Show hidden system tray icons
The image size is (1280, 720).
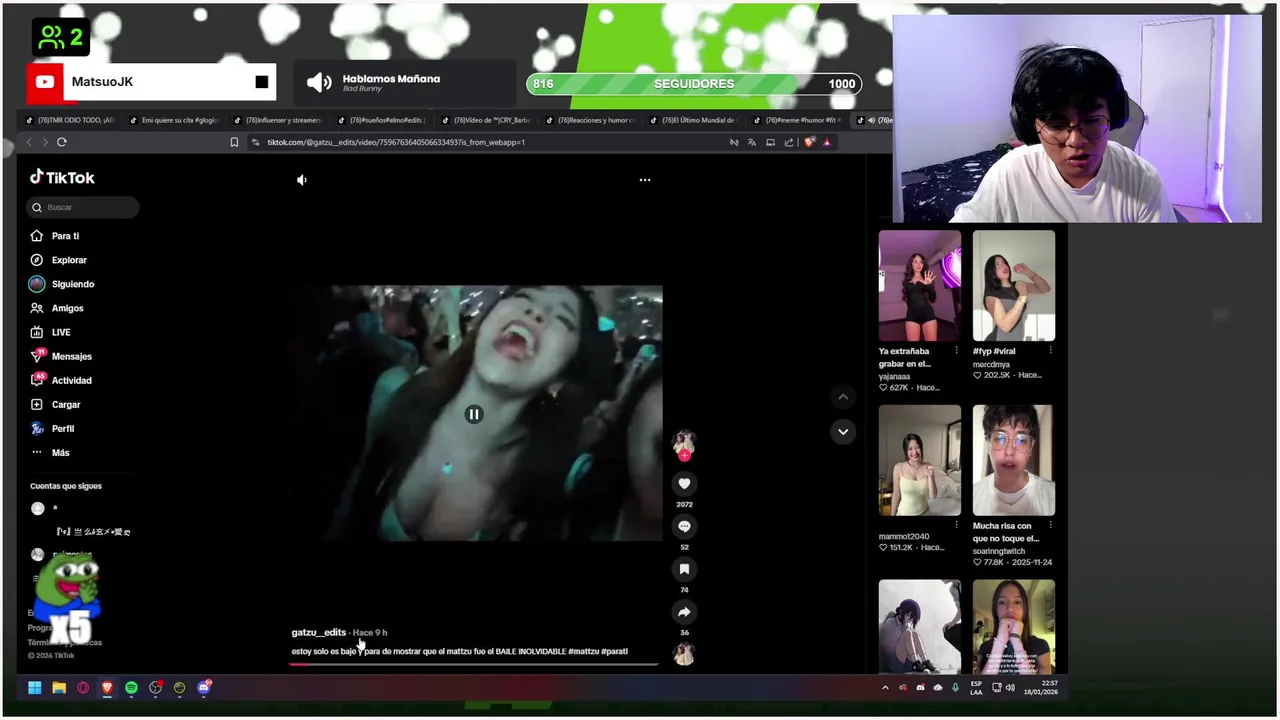885,688
